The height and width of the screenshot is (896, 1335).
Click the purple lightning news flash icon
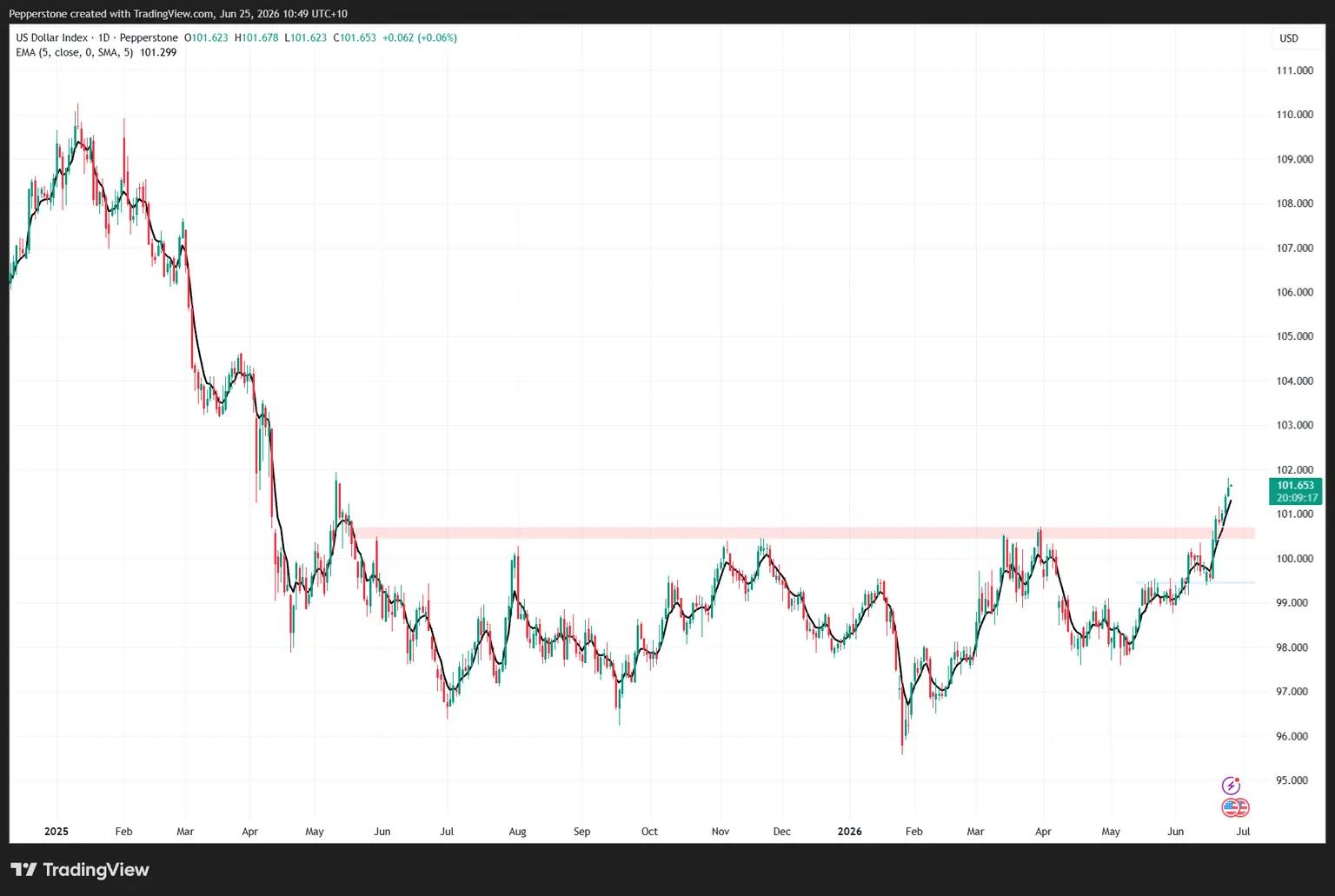point(1231,786)
